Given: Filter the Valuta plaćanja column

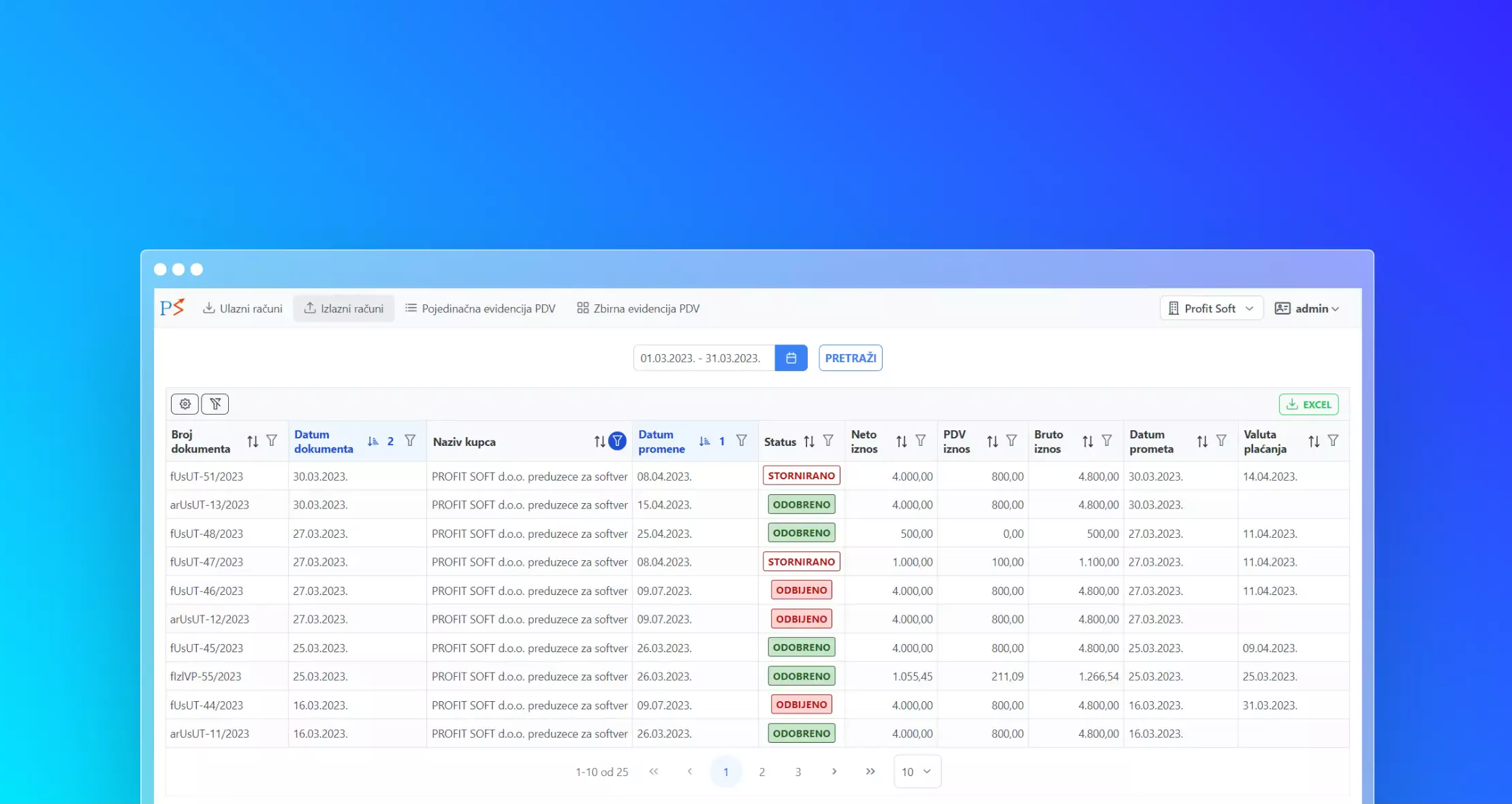Looking at the screenshot, I should click(x=1333, y=441).
